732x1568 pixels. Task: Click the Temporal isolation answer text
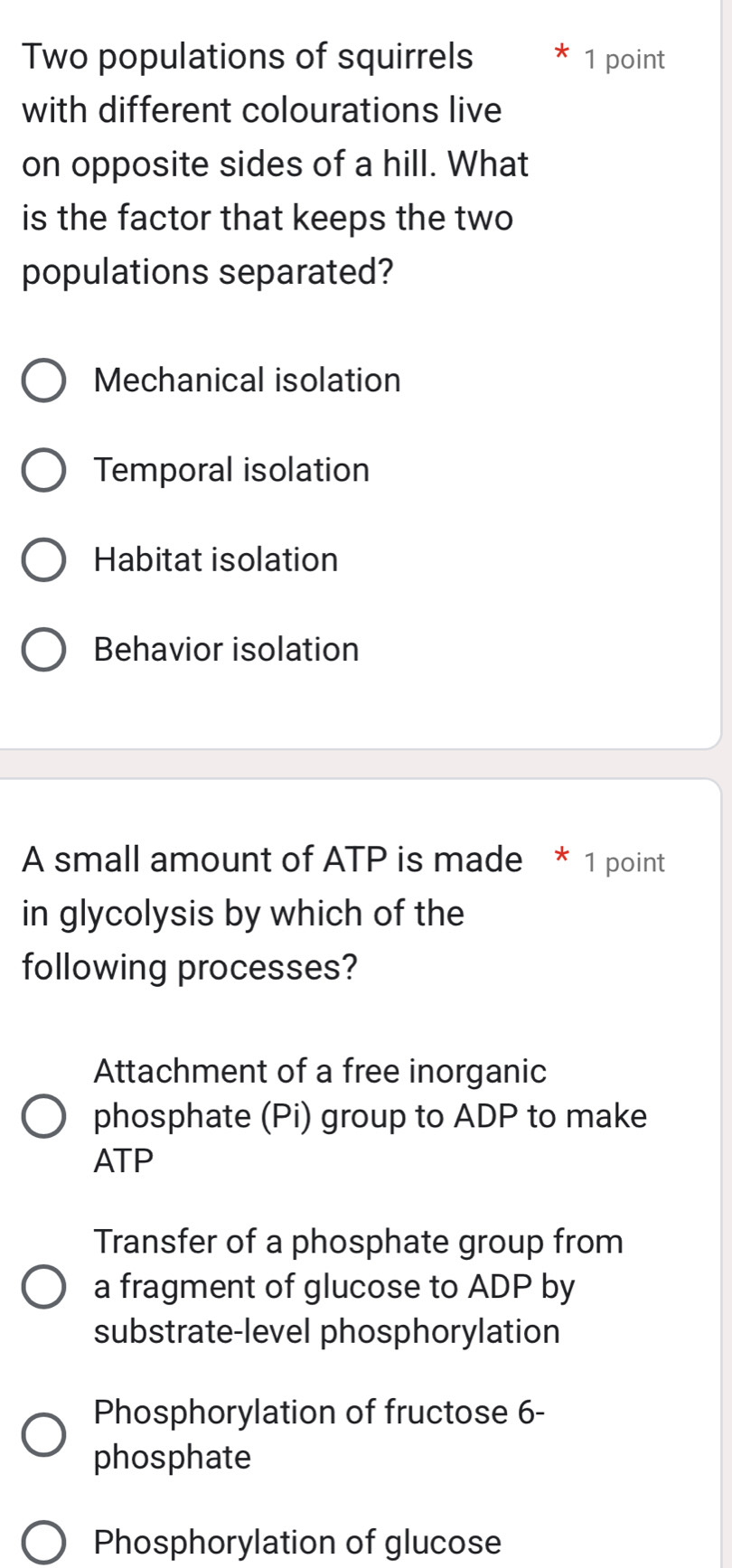point(231,470)
